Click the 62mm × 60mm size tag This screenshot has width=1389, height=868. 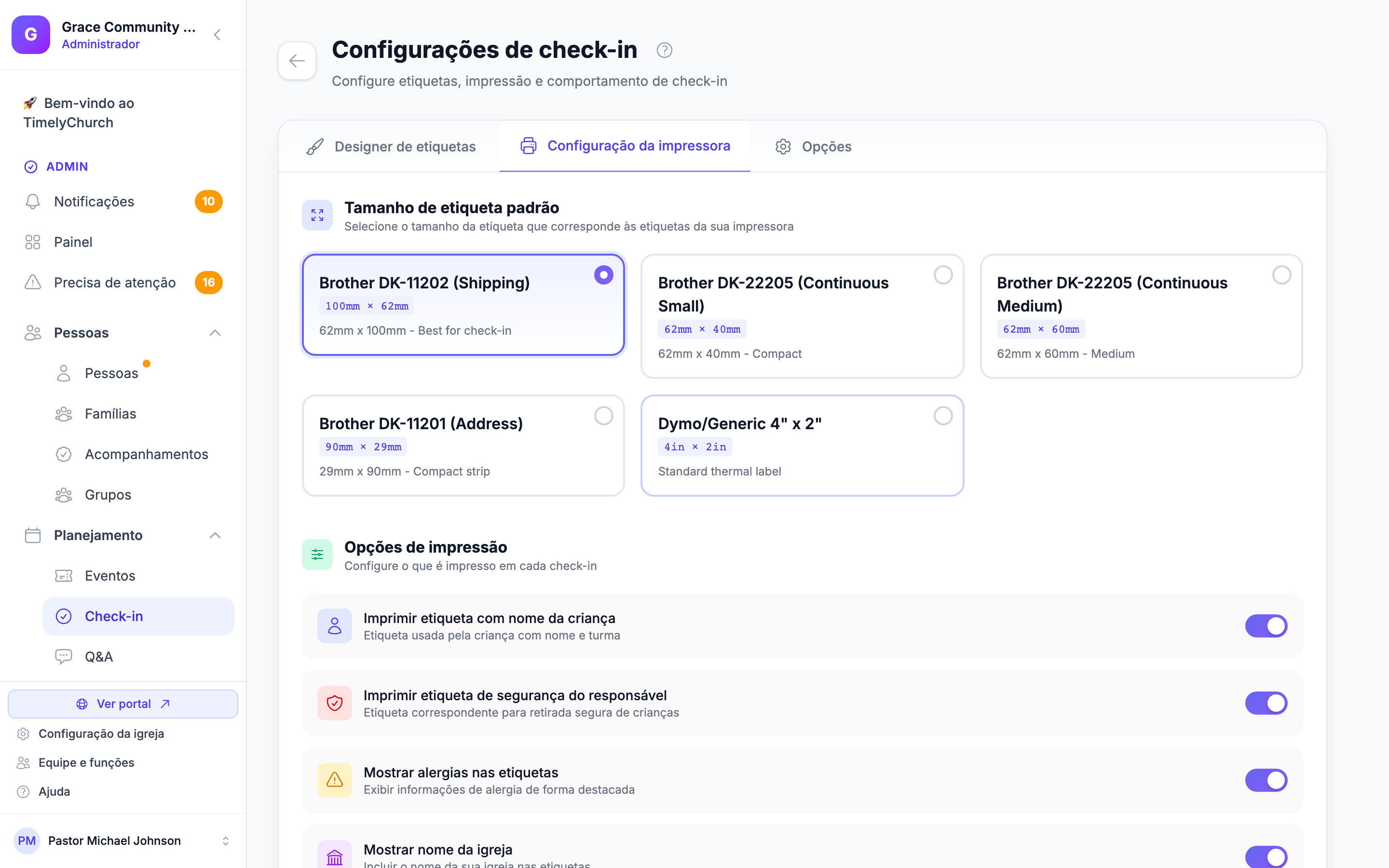pyautogui.click(x=1041, y=329)
